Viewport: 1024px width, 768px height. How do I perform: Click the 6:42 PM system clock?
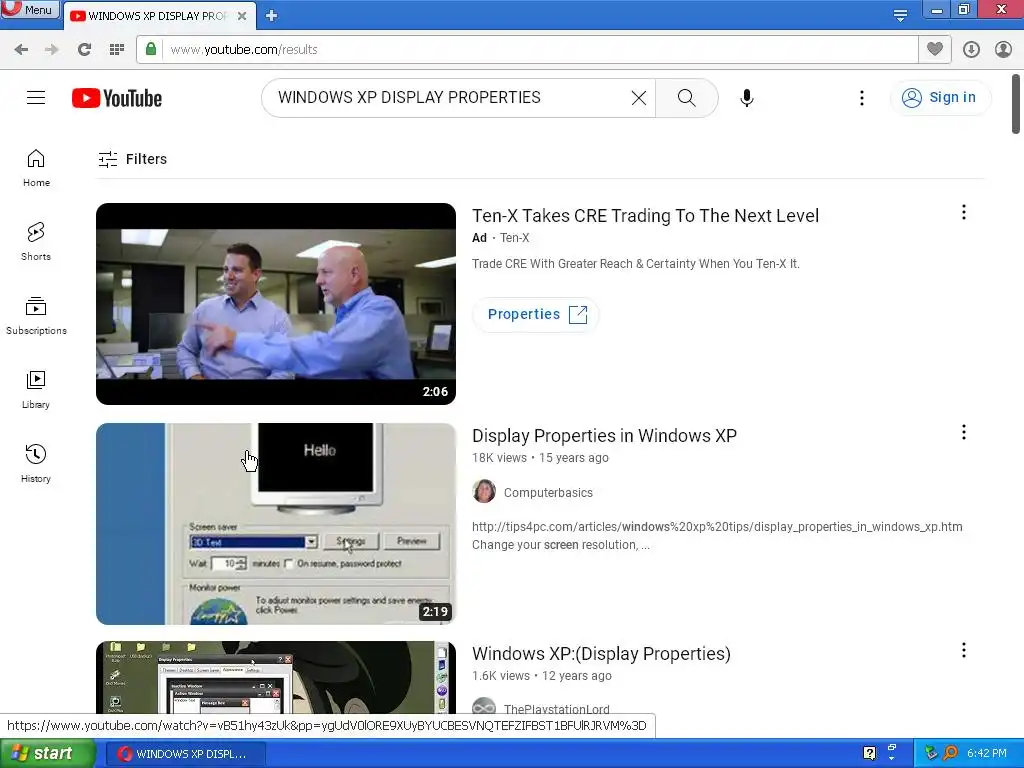pyautogui.click(x=987, y=754)
